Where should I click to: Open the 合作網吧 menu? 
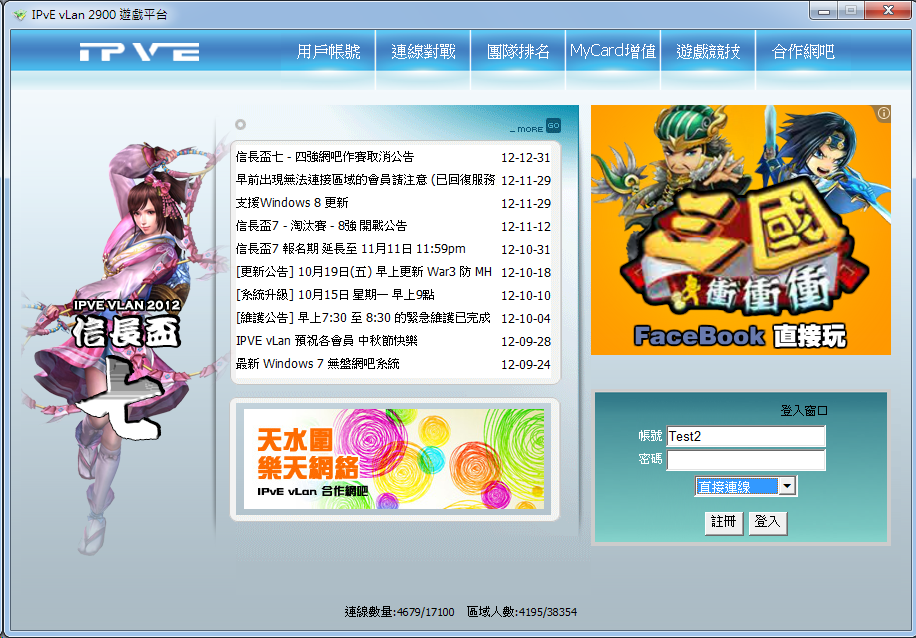(803, 52)
